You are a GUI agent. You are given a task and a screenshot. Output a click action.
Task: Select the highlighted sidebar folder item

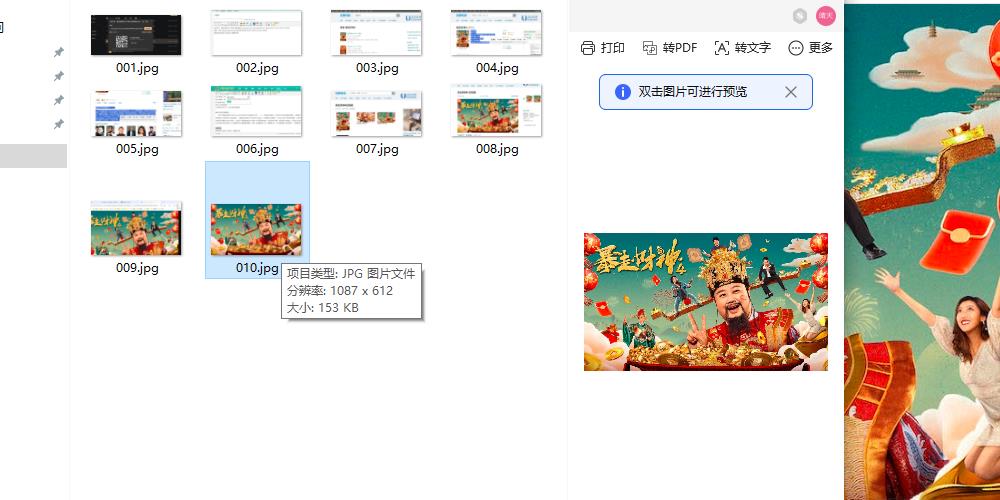(x=33, y=156)
